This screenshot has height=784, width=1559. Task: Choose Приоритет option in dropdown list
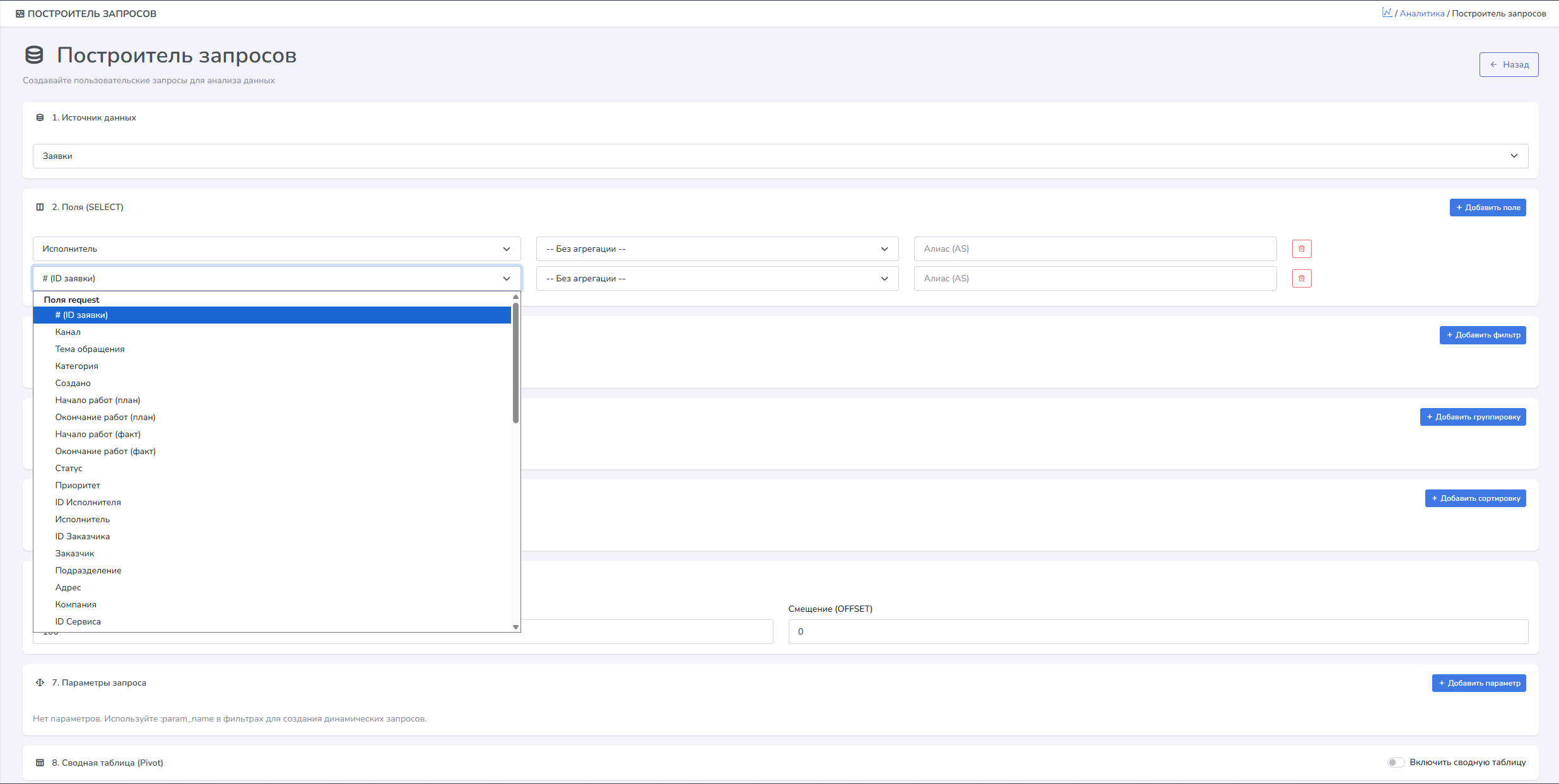pyautogui.click(x=78, y=485)
